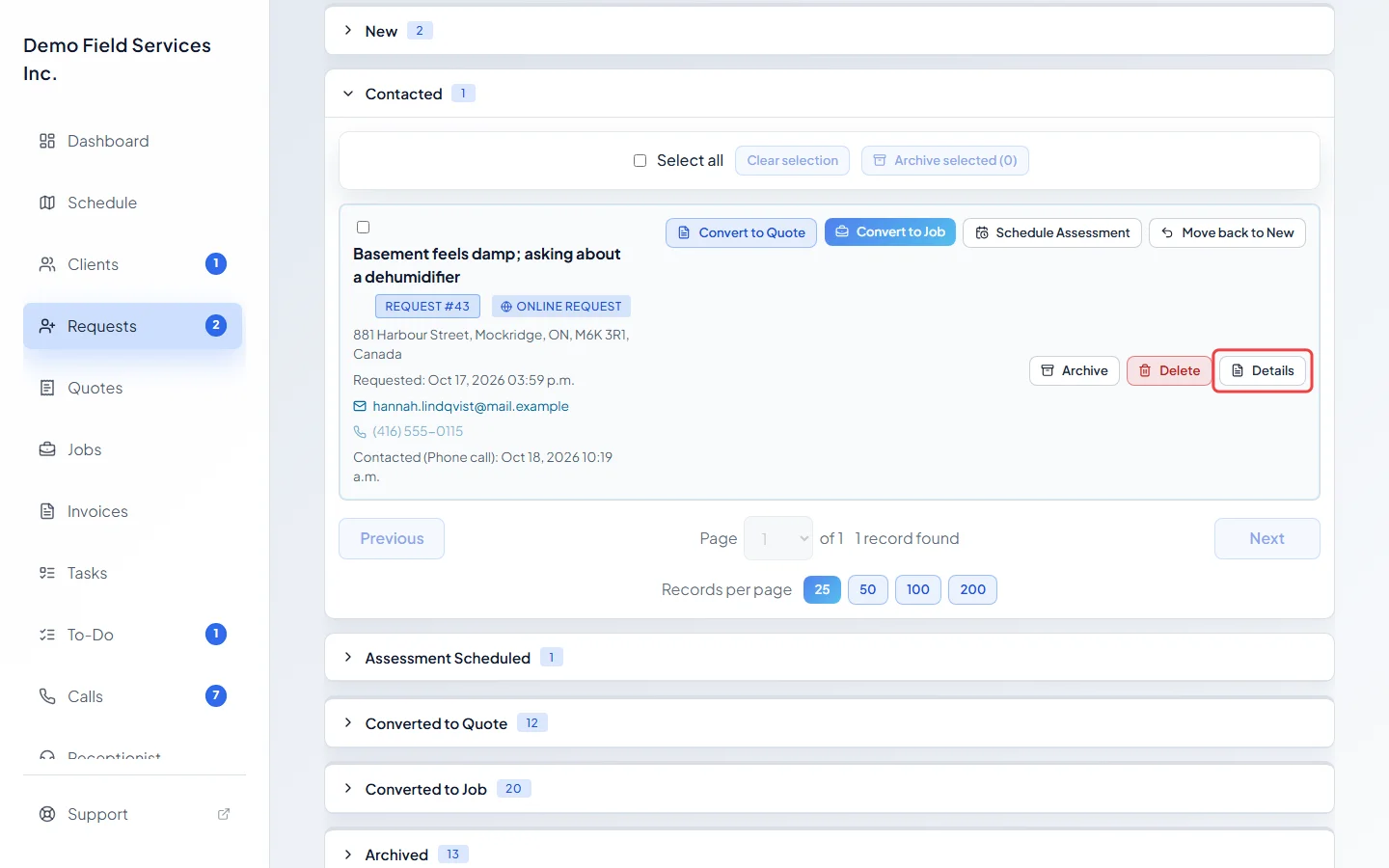Open the Jobs briefcase icon
This screenshot has width=1389, height=868.
pyautogui.click(x=47, y=449)
